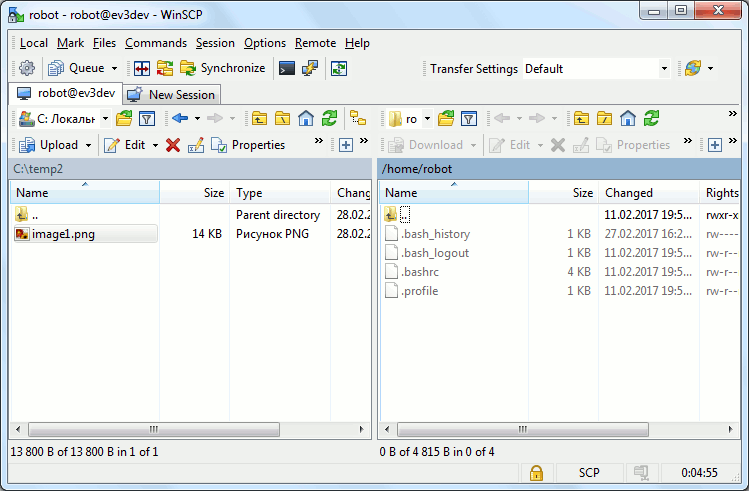Open in PuTTY icon

pyautogui.click(x=310, y=69)
